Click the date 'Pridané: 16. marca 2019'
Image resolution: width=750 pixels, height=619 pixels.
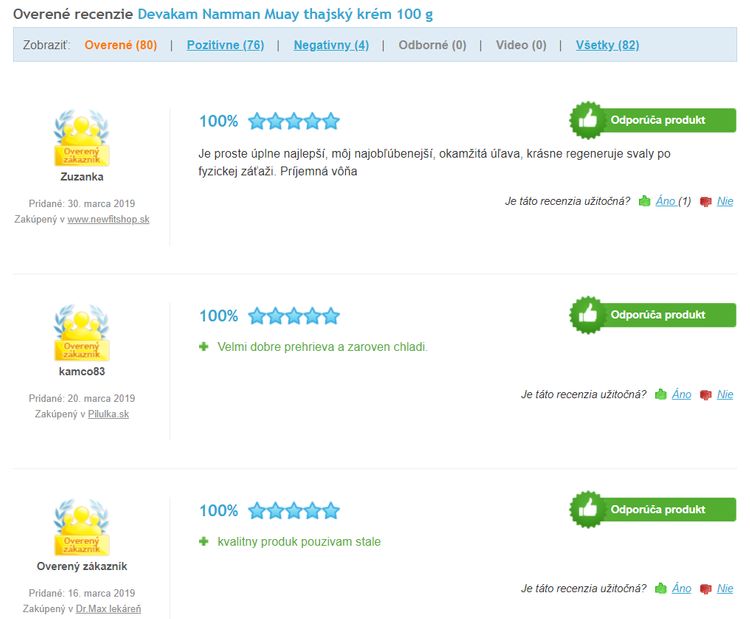click(82, 593)
